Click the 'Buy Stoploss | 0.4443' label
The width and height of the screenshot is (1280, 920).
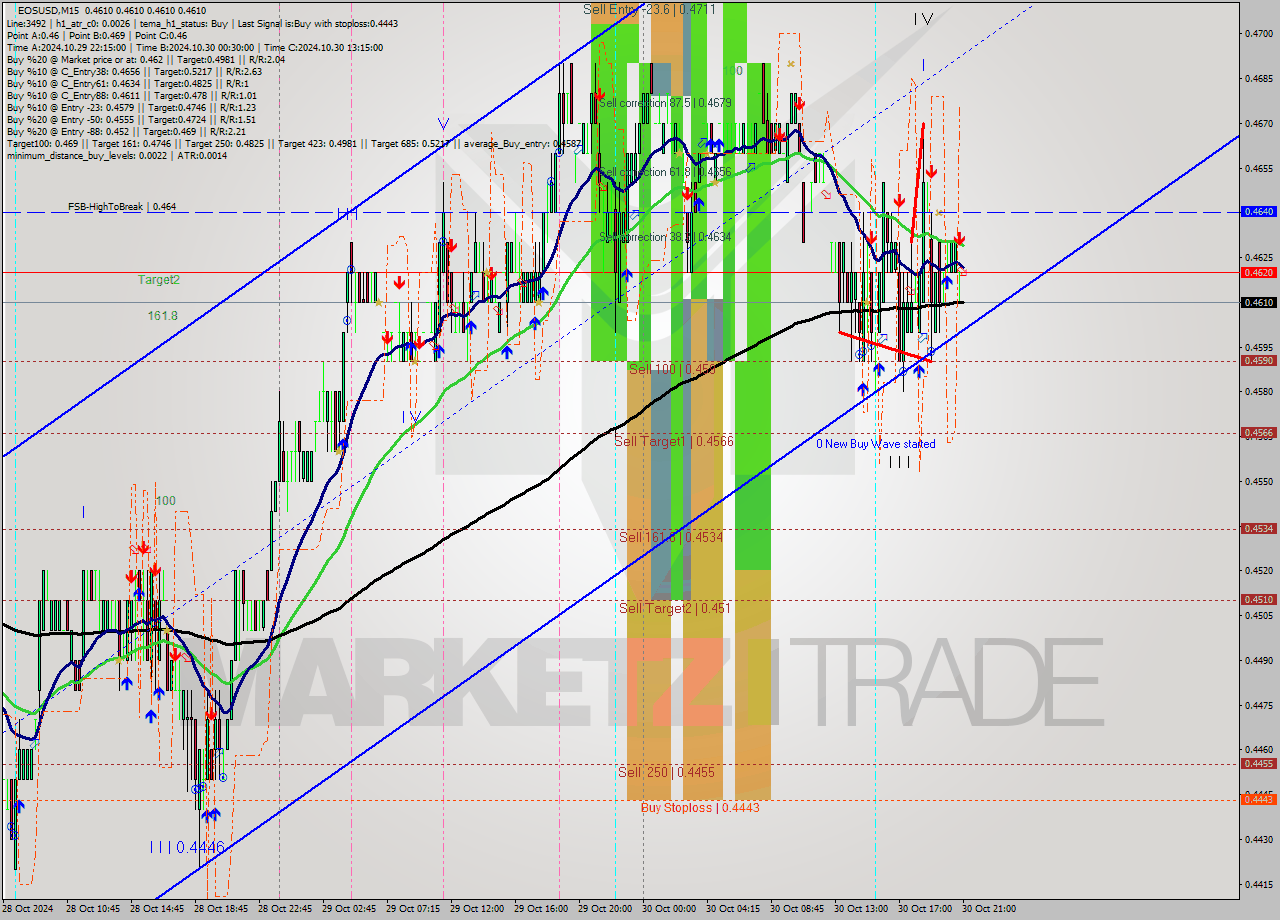click(x=700, y=807)
